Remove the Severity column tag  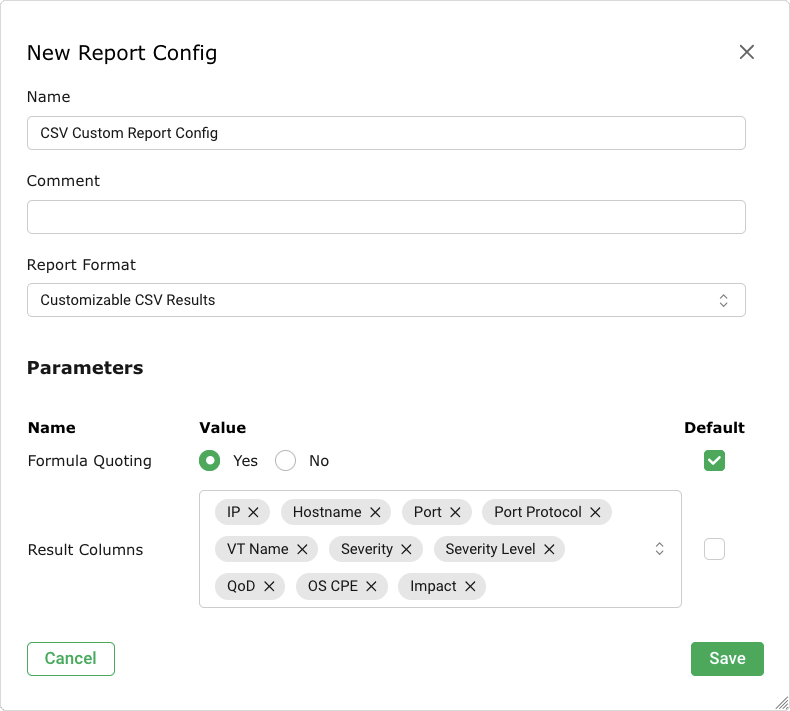tap(406, 549)
